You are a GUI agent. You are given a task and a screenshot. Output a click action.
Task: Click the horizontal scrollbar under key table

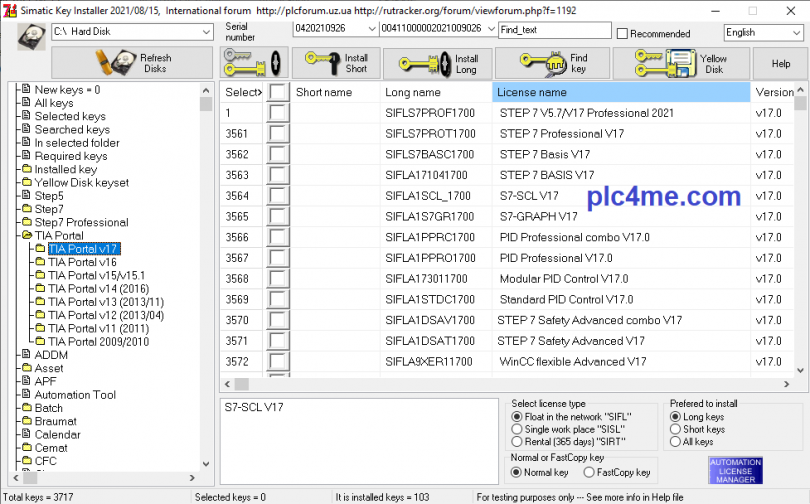[x=500, y=384]
